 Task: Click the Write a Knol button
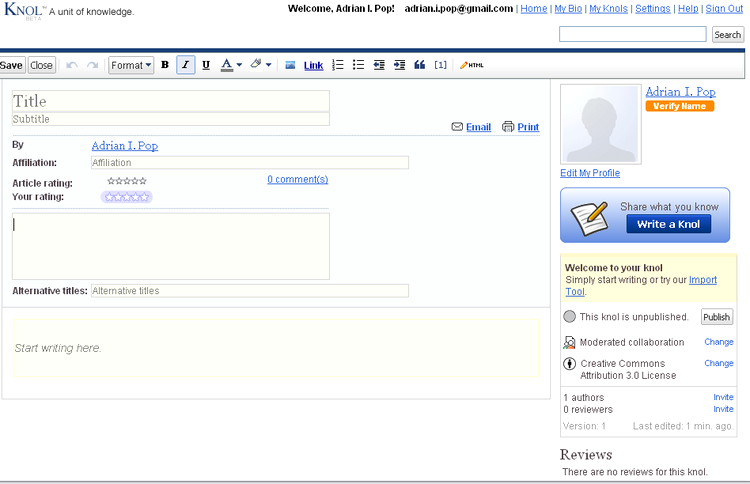tap(668, 224)
